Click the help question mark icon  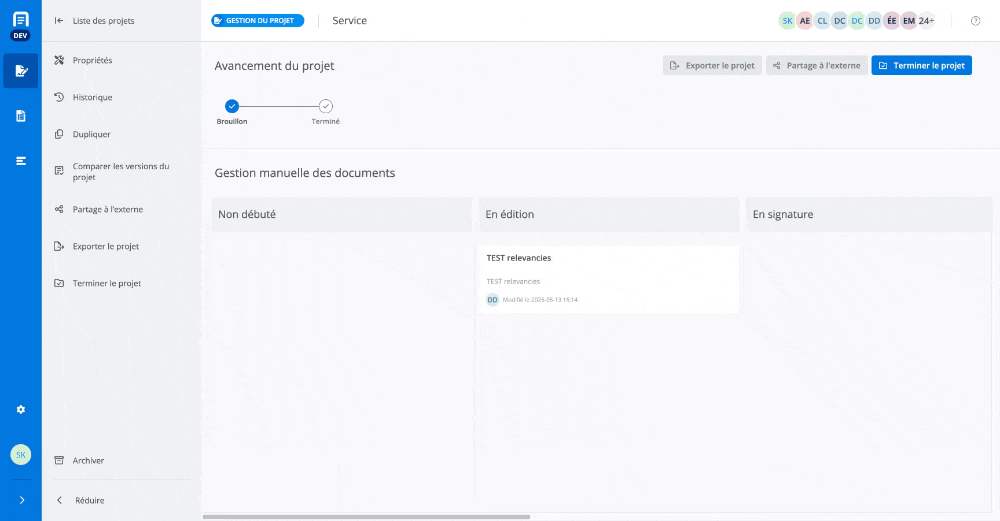coord(975,21)
